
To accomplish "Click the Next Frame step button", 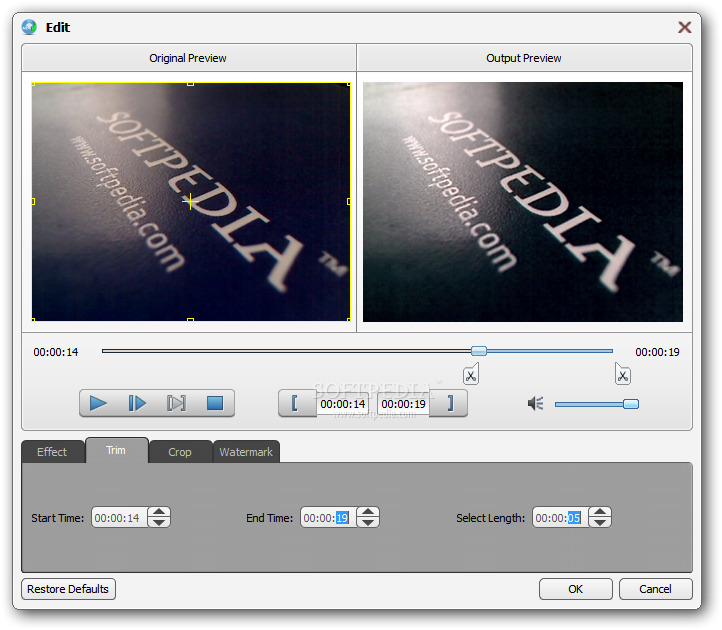I will click(x=137, y=403).
